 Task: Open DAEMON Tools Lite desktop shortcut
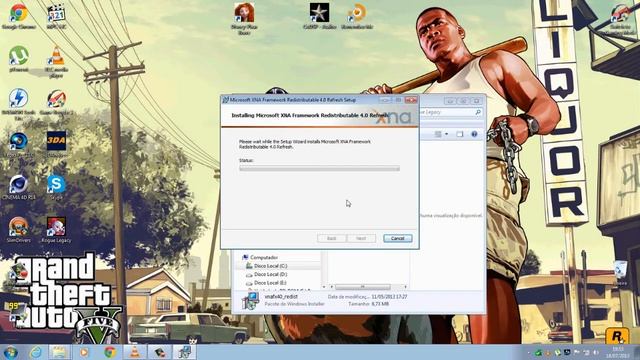click(18, 104)
